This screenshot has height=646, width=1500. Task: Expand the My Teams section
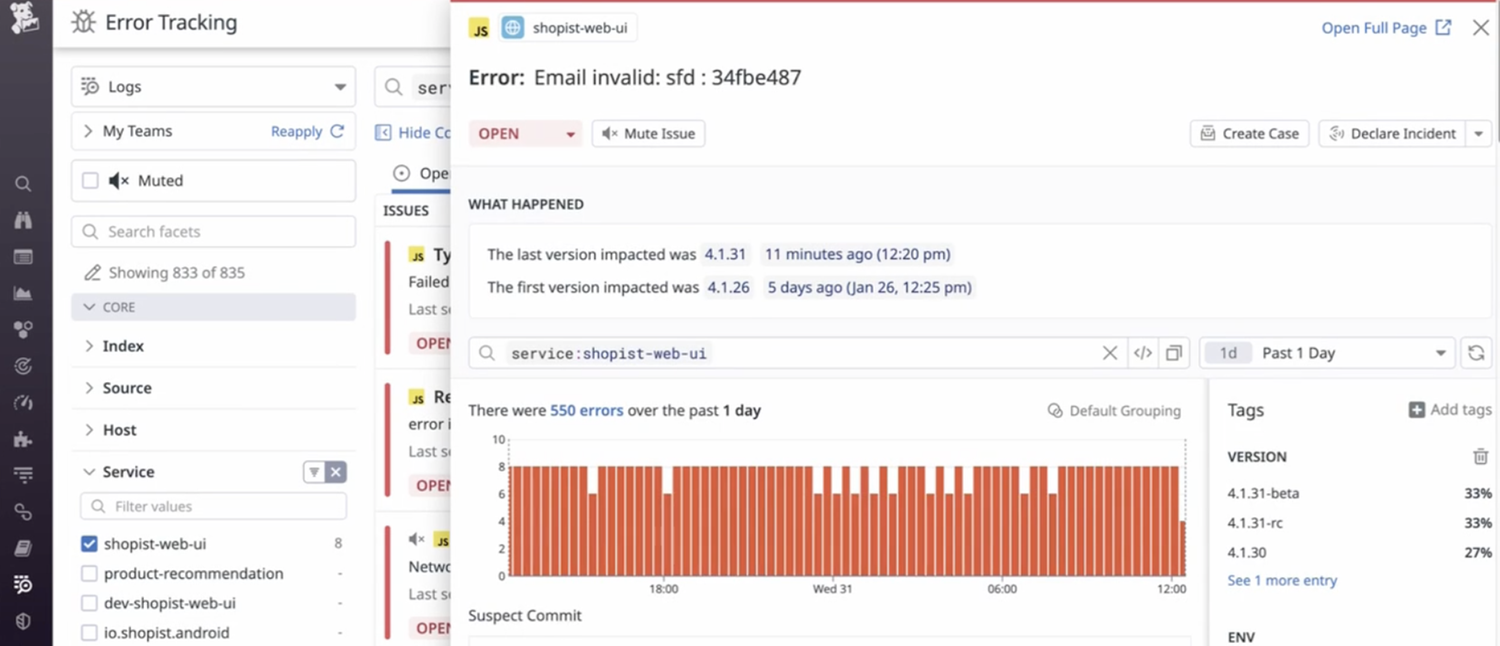89,131
